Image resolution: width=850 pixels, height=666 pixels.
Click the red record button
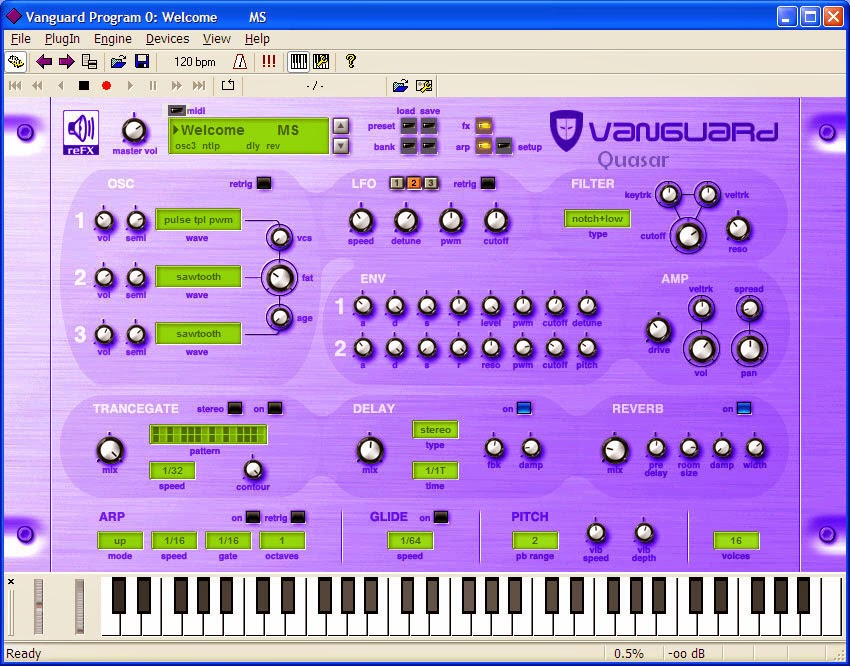click(x=106, y=86)
